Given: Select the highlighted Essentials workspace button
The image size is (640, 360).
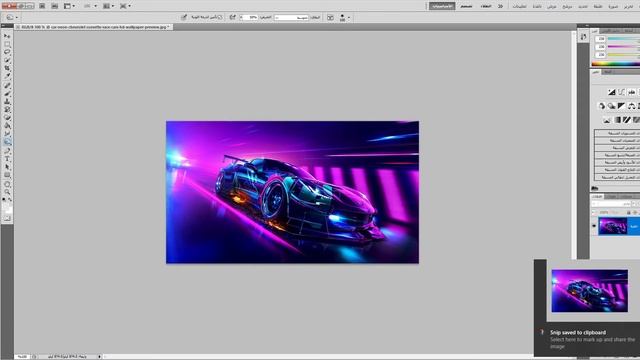Looking at the screenshot, I should tap(442, 6).
